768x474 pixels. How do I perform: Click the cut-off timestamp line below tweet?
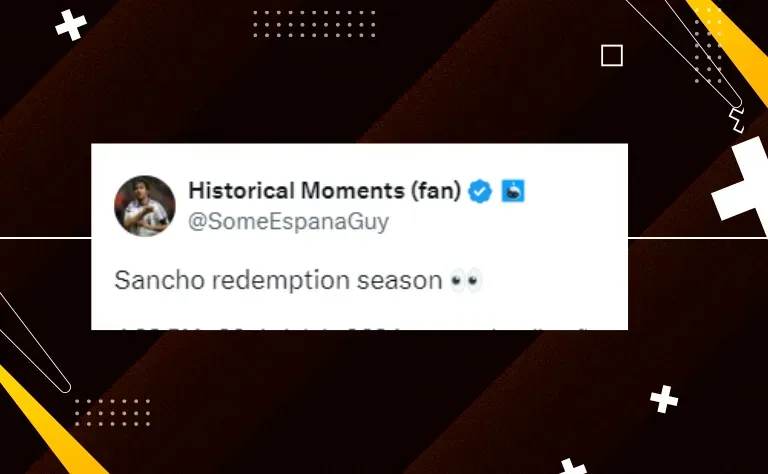pos(353,328)
